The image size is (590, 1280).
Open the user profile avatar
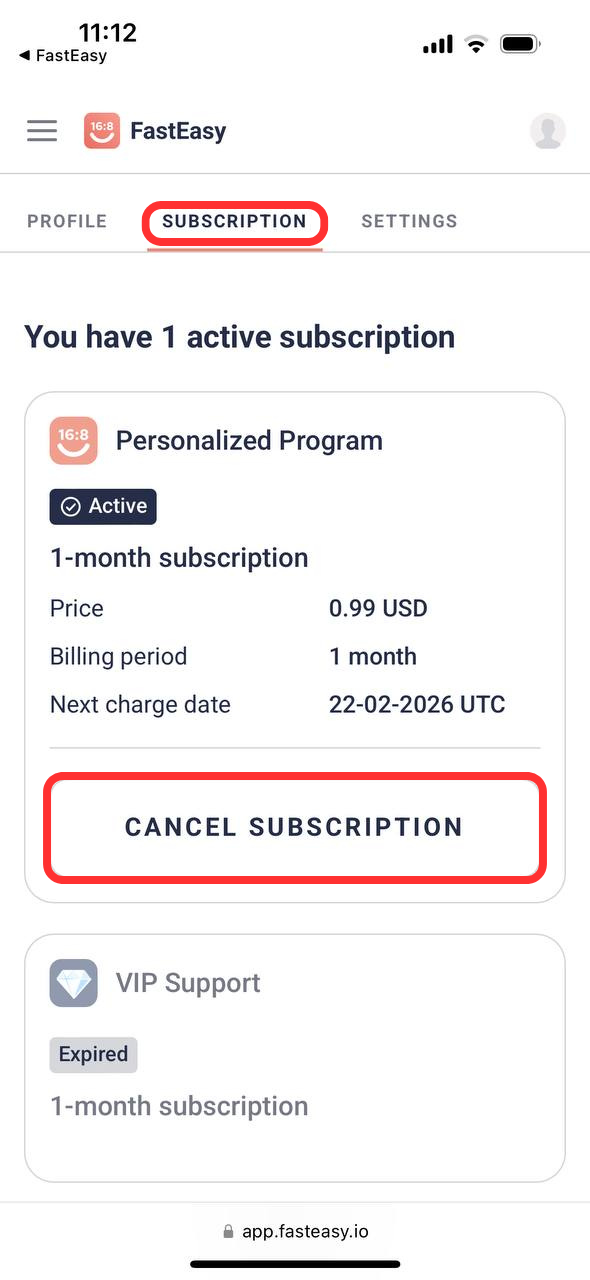[x=547, y=131]
